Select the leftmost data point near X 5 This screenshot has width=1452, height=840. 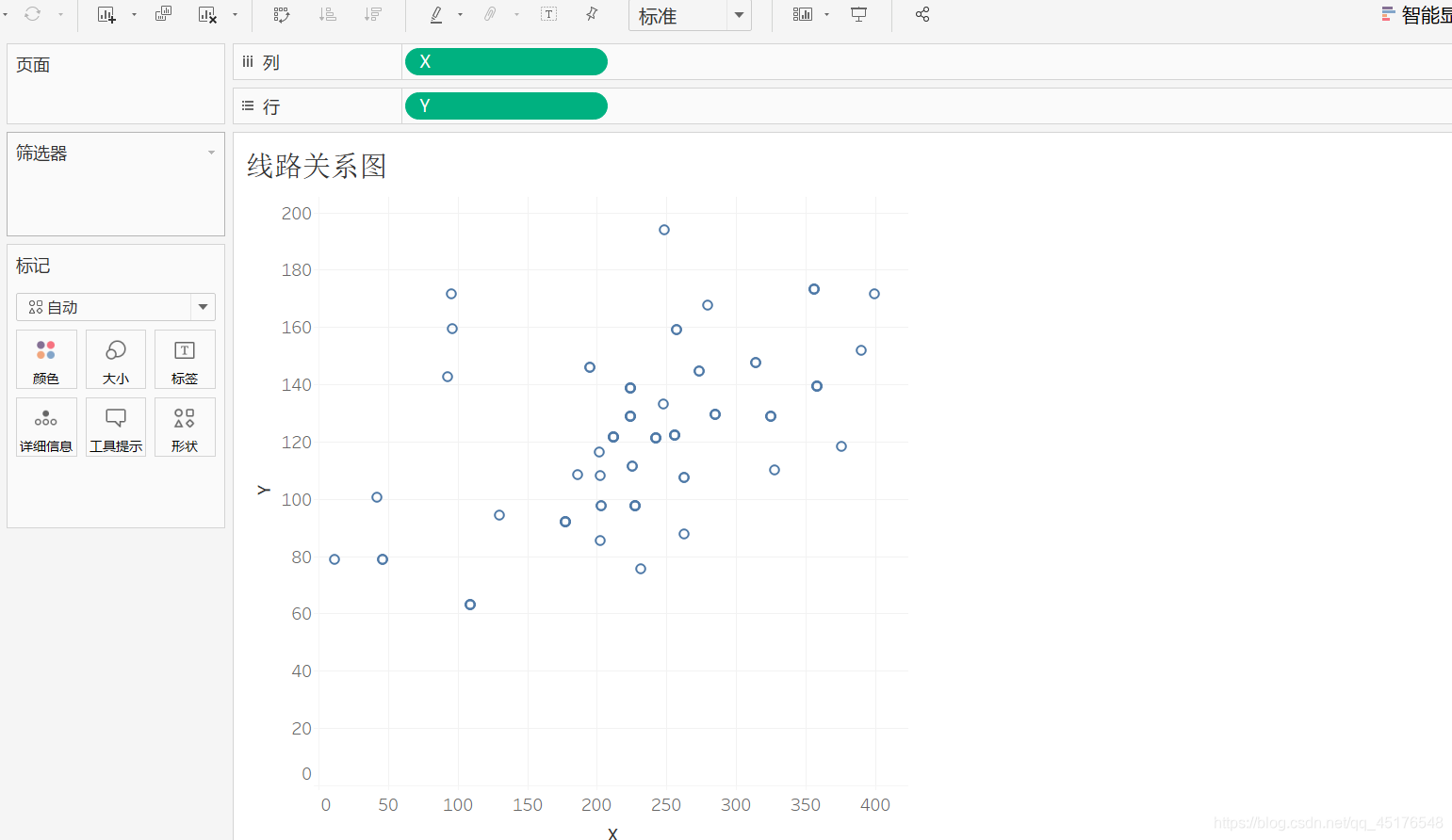click(x=334, y=559)
